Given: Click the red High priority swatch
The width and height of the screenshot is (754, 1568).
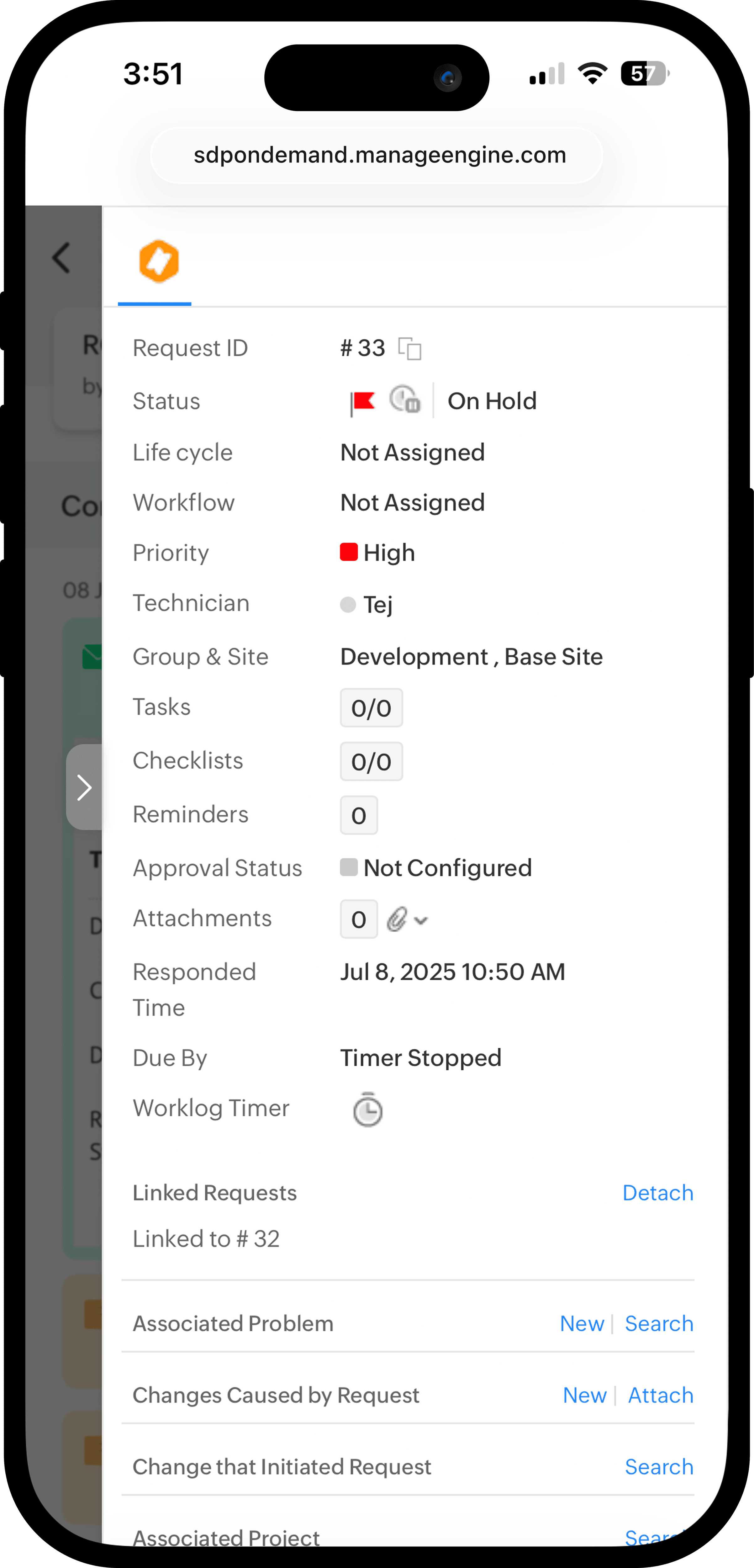Looking at the screenshot, I should [x=349, y=552].
